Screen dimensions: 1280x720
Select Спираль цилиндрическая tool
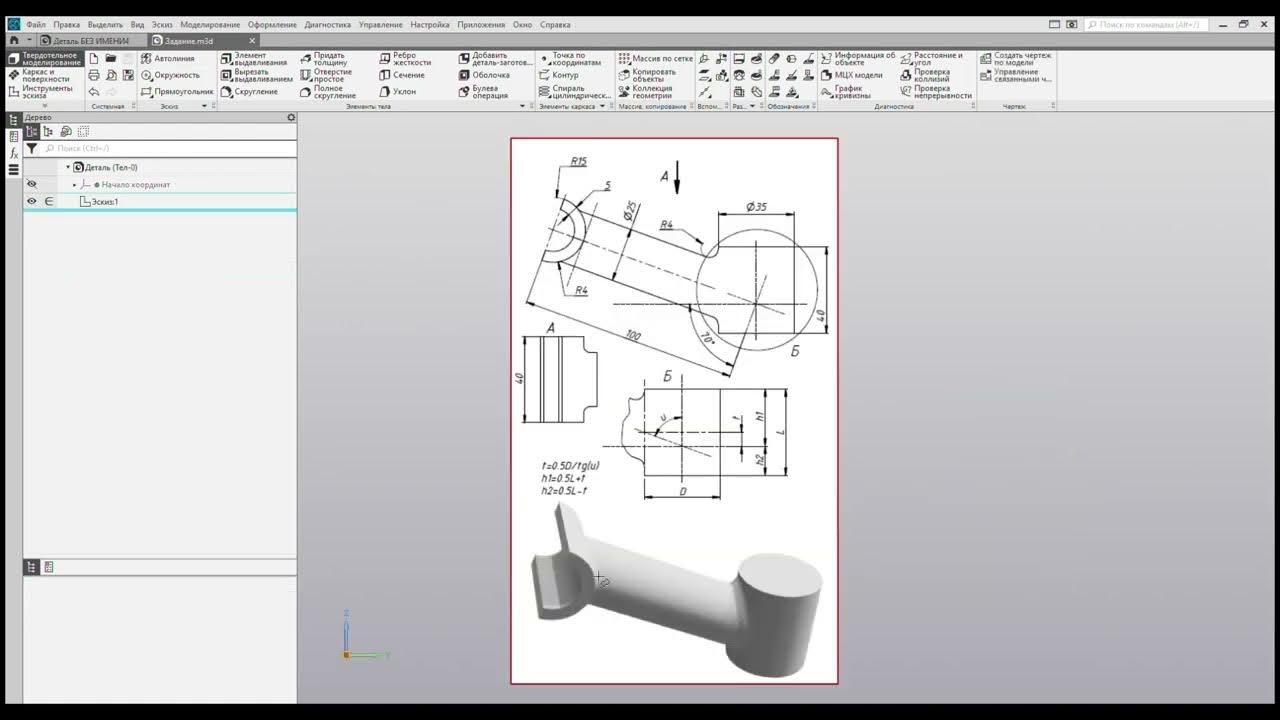click(x=574, y=91)
